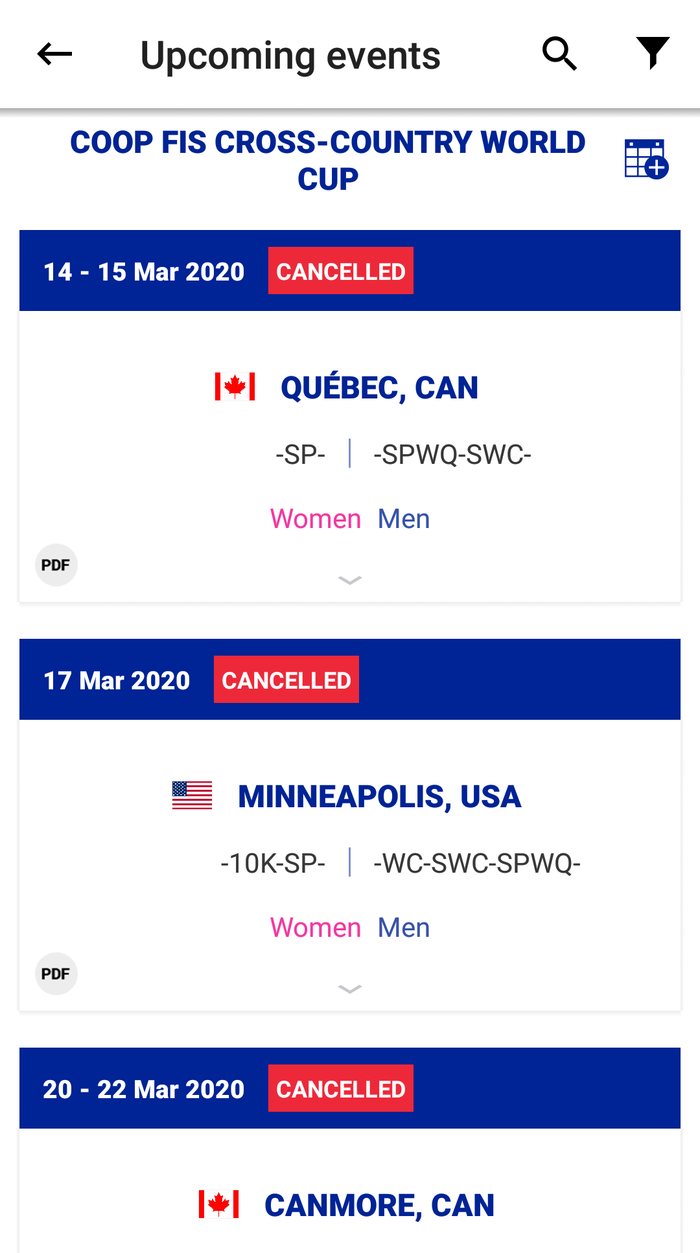700x1253 pixels.
Task: Select Men for the Minneapolis event
Action: click(x=404, y=928)
